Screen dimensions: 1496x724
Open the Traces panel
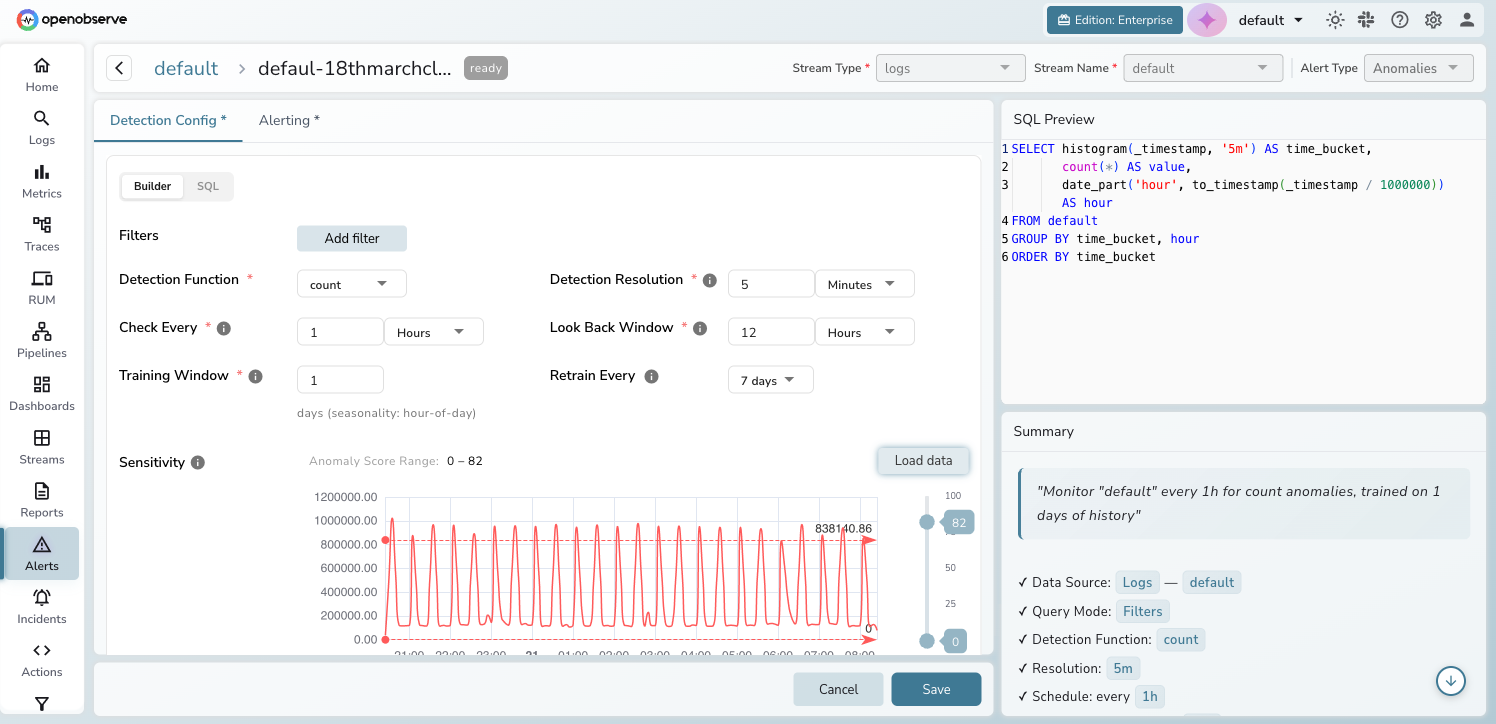pyautogui.click(x=41, y=233)
